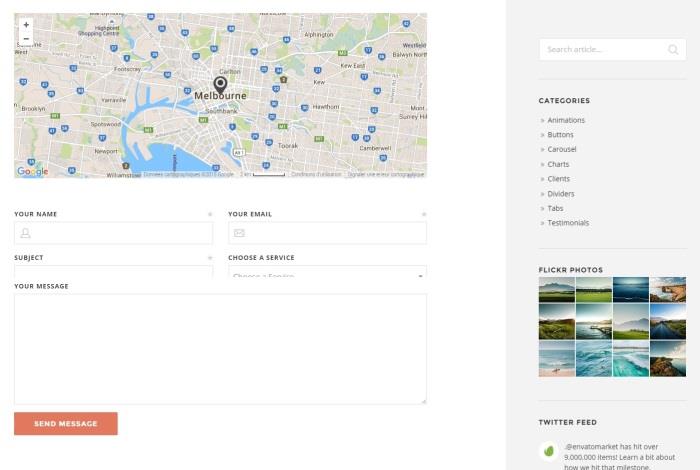
Task: Open the surfer beach Flickr photo
Action: point(557,359)
